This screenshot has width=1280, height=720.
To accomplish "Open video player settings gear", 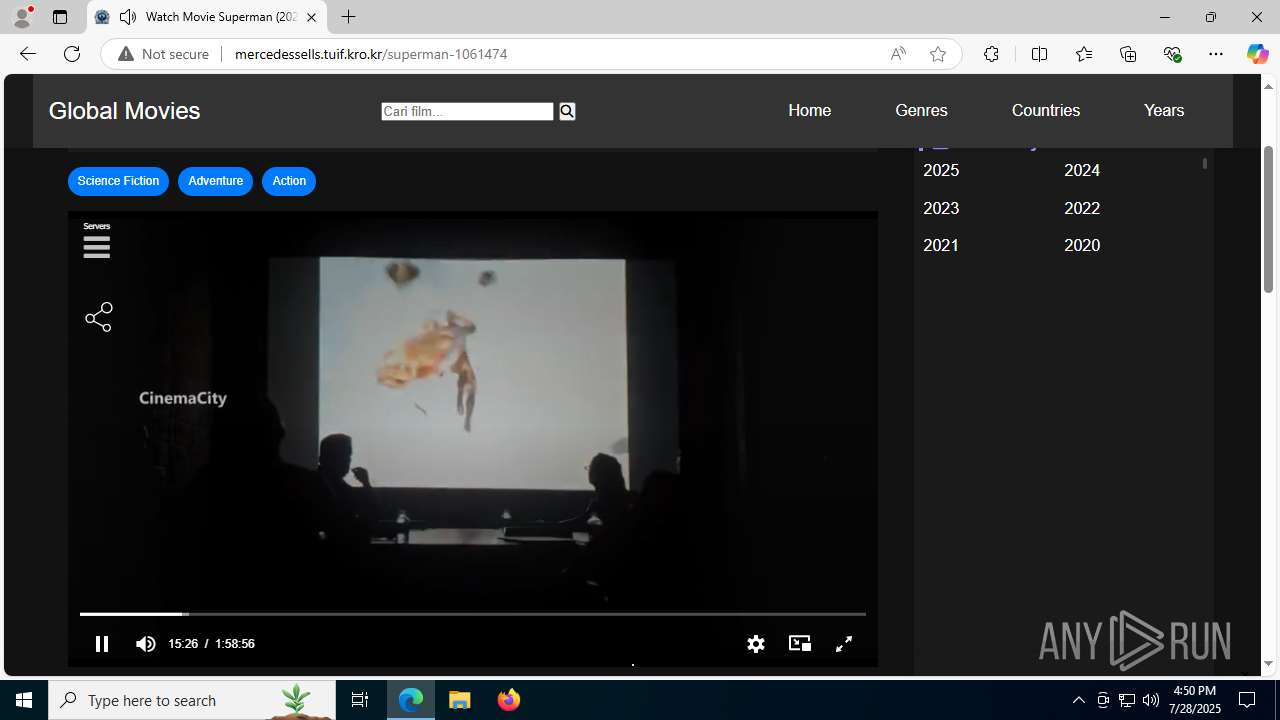I will (756, 644).
